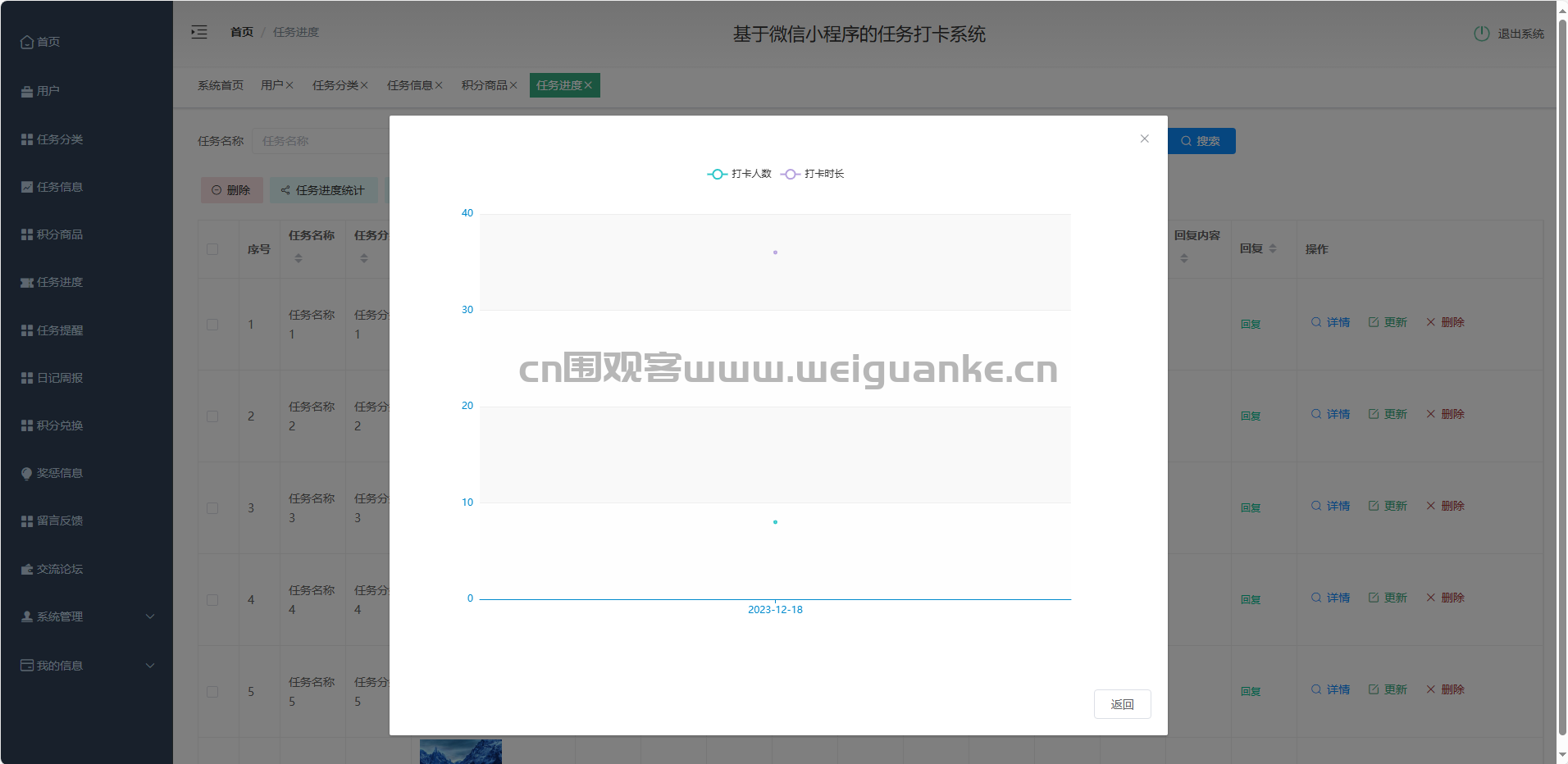Click 详情 link for row 1
The width and height of the screenshot is (1568, 764).
[1330, 322]
